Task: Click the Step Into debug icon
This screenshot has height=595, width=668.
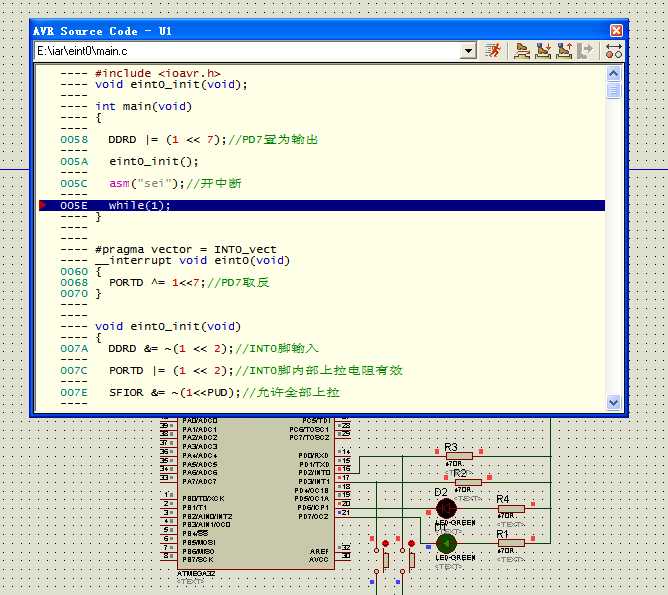Action: 543,50
